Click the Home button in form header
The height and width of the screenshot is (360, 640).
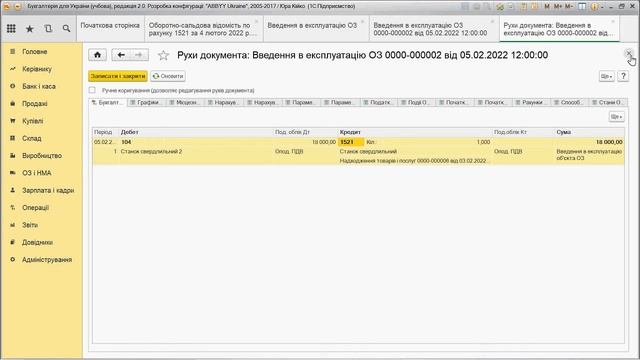(x=98, y=55)
